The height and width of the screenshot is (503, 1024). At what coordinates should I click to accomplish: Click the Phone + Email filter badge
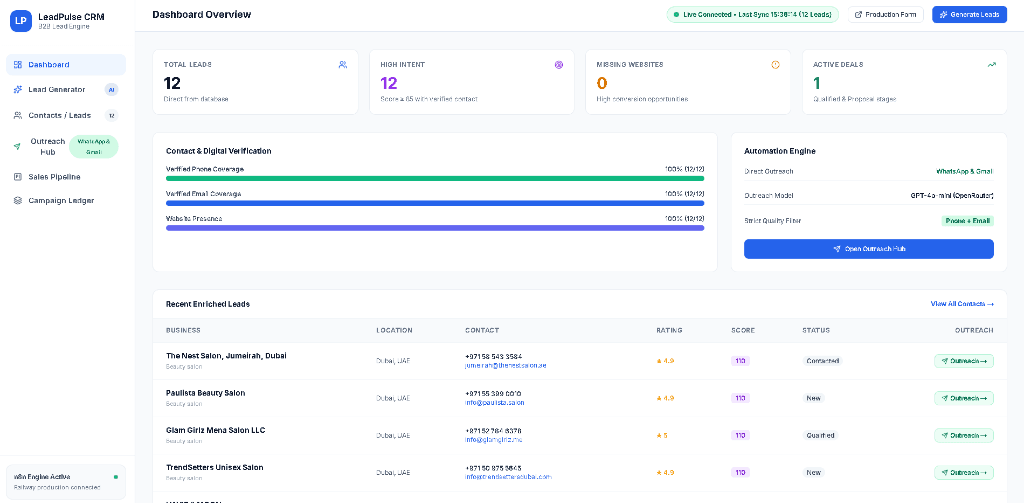(967, 221)
